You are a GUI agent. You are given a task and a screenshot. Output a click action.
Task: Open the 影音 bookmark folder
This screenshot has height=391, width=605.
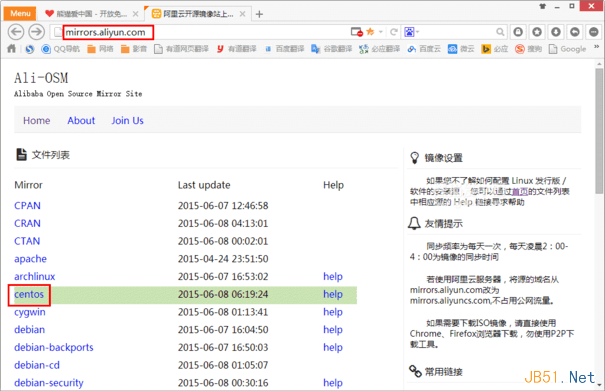(134, 49)
